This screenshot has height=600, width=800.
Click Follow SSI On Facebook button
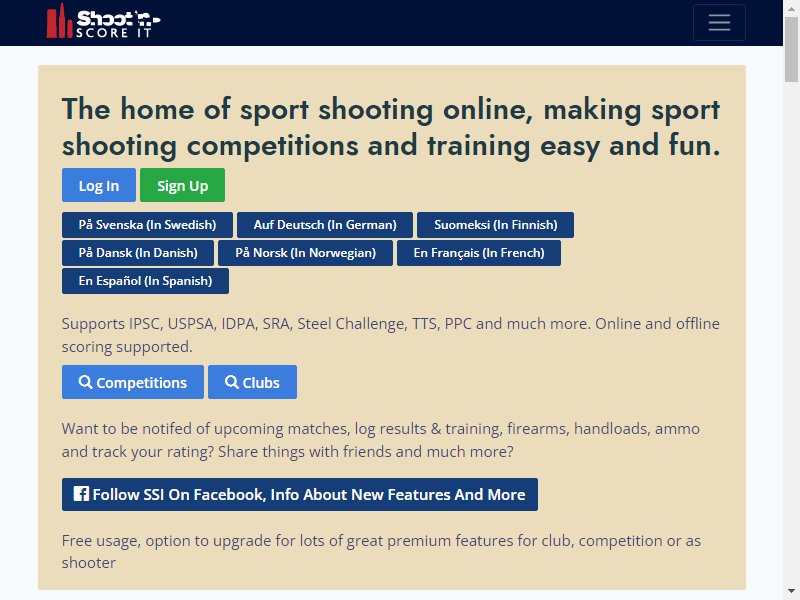[300, 494]
